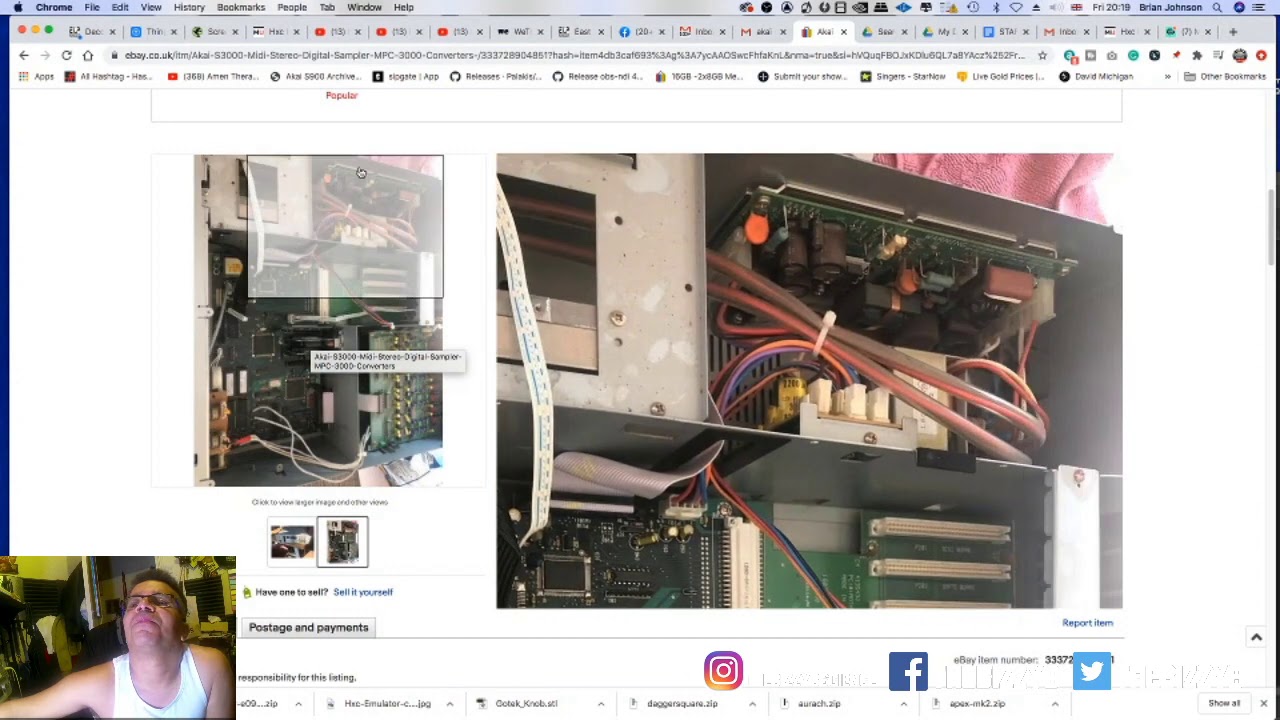Click the main listing photo in the left gallery

click(x=318, y=320)
